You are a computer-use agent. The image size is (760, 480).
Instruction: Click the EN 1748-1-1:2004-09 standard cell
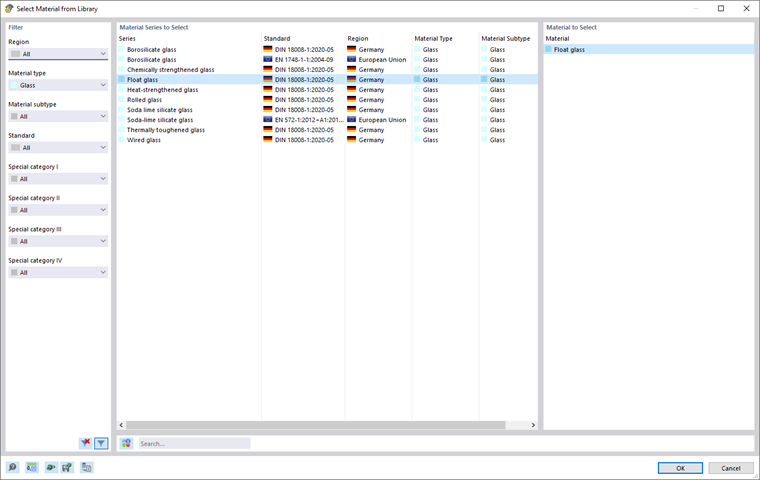click(304, 59)
